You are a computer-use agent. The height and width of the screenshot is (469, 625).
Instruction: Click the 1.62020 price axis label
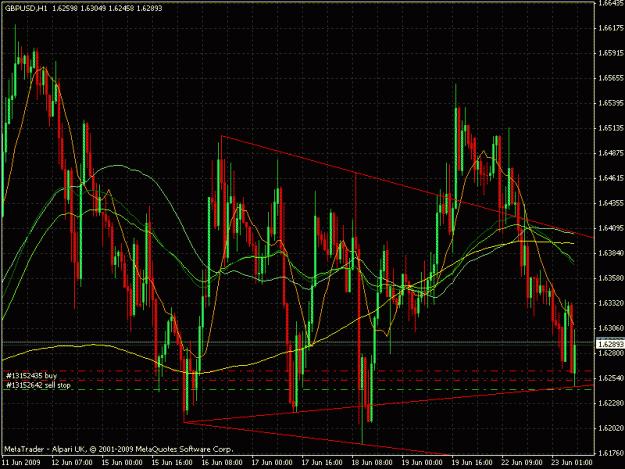[x=611, y=428]
